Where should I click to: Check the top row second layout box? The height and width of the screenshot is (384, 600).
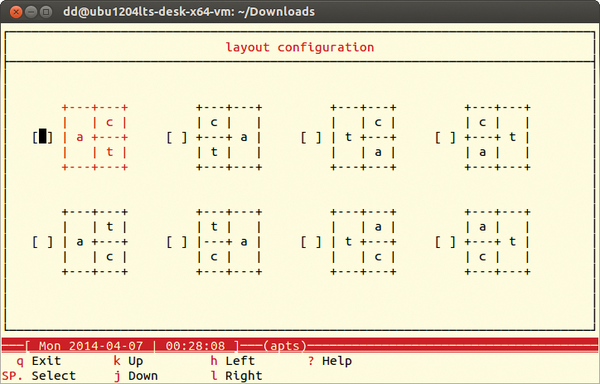click(177, 137)
